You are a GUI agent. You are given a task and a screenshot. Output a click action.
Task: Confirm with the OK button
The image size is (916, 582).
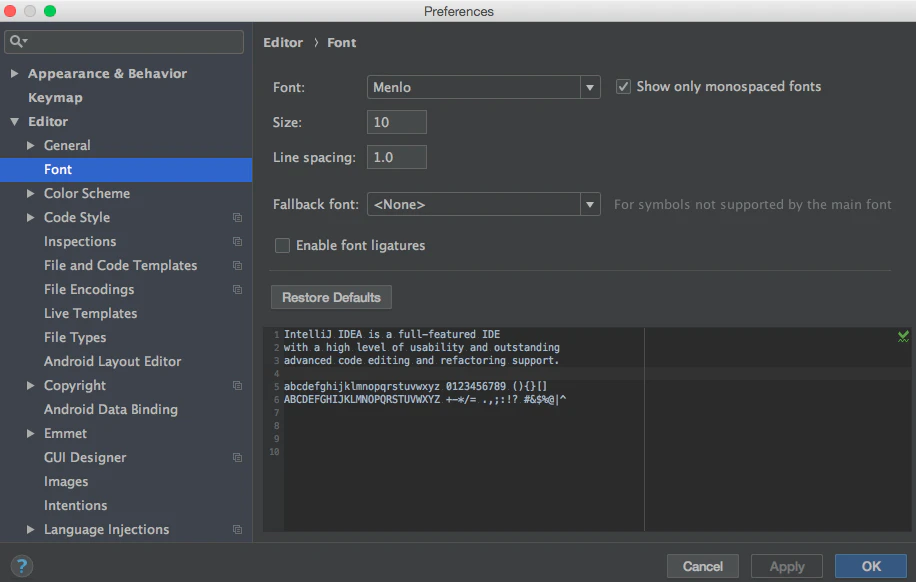[871, 566]
